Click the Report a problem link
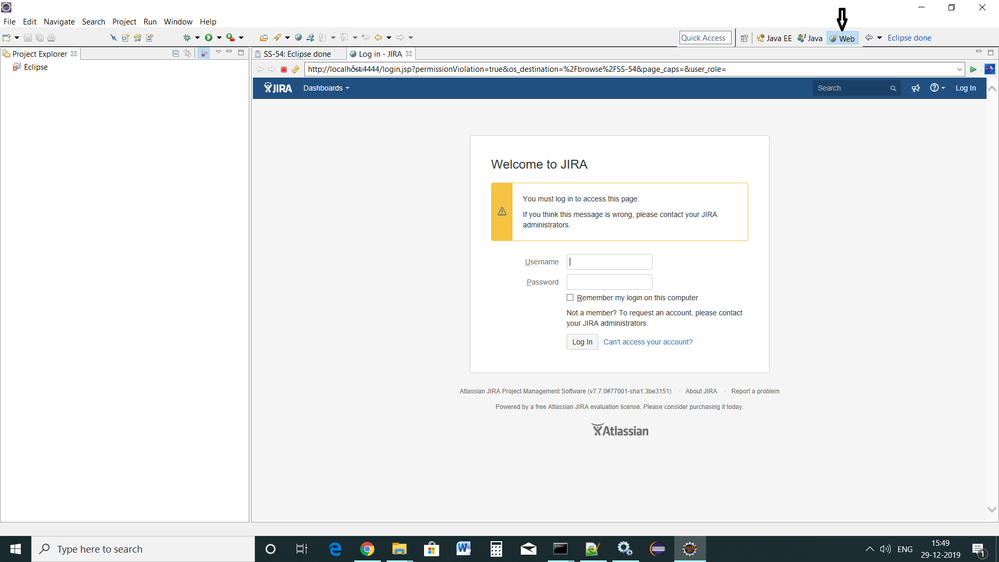Image resolution: width=999 pixels, height=562 pixels. tap(755, 391)
